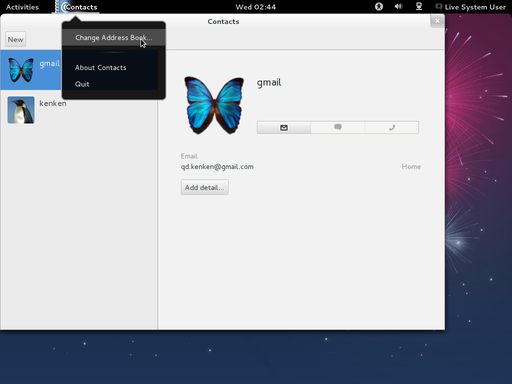Open the Activities overview
The image size is (512, 384).
pyautogui.click(x=22, y=7)
